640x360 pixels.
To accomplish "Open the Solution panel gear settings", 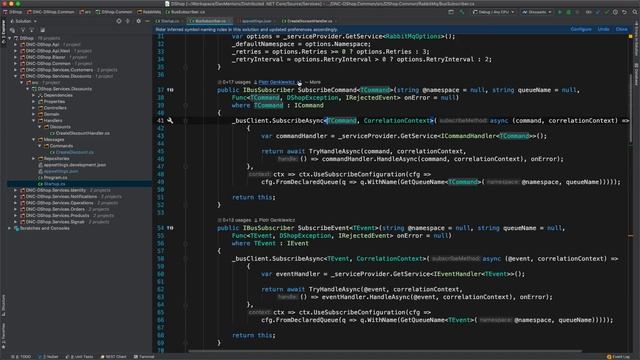I will pyautogui.click(x=138, y=21).
